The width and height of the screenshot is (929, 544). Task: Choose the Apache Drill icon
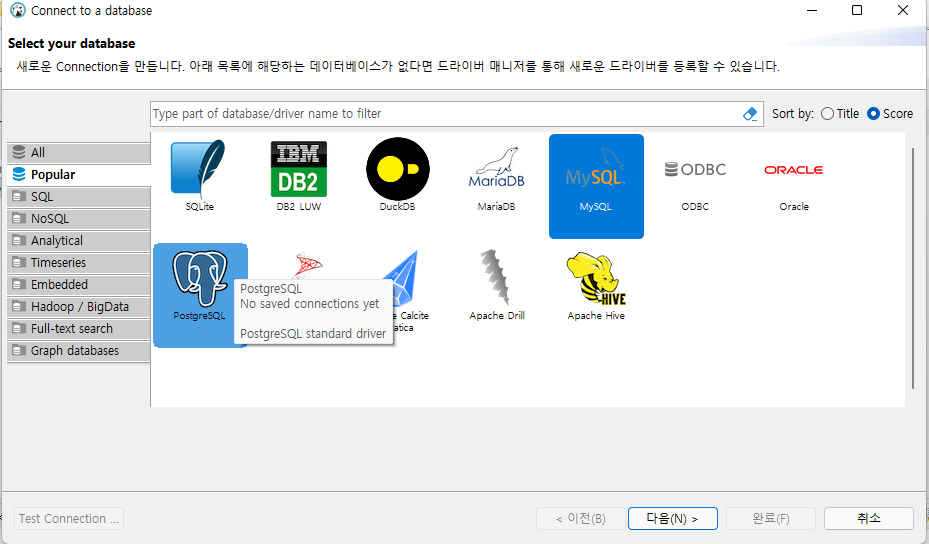(496, 277)
